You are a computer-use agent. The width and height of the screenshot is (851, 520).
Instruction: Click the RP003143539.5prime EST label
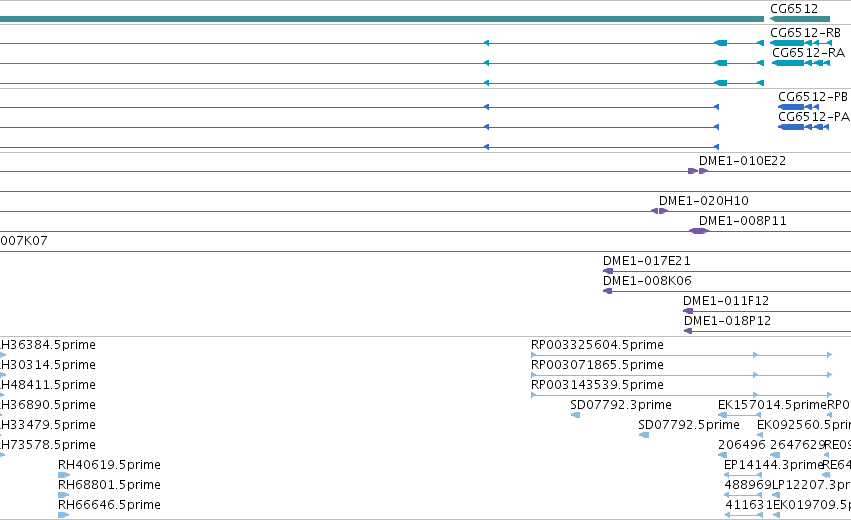coord(597,385)
